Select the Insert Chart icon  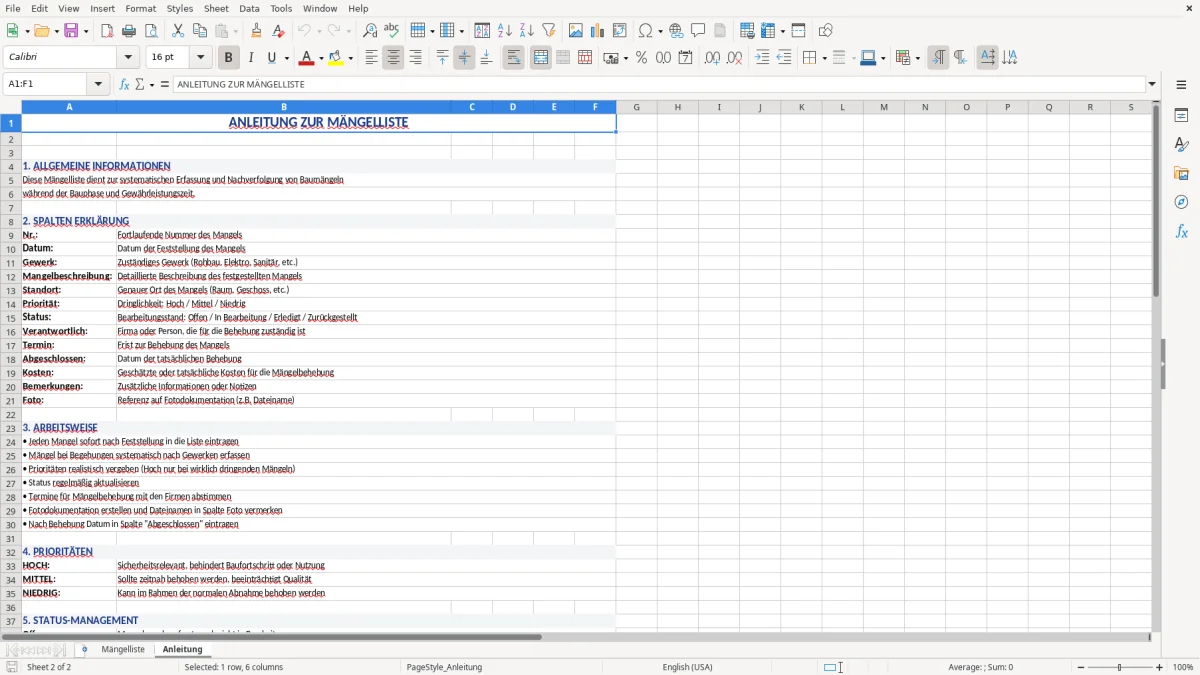click(x=597, y=30)
